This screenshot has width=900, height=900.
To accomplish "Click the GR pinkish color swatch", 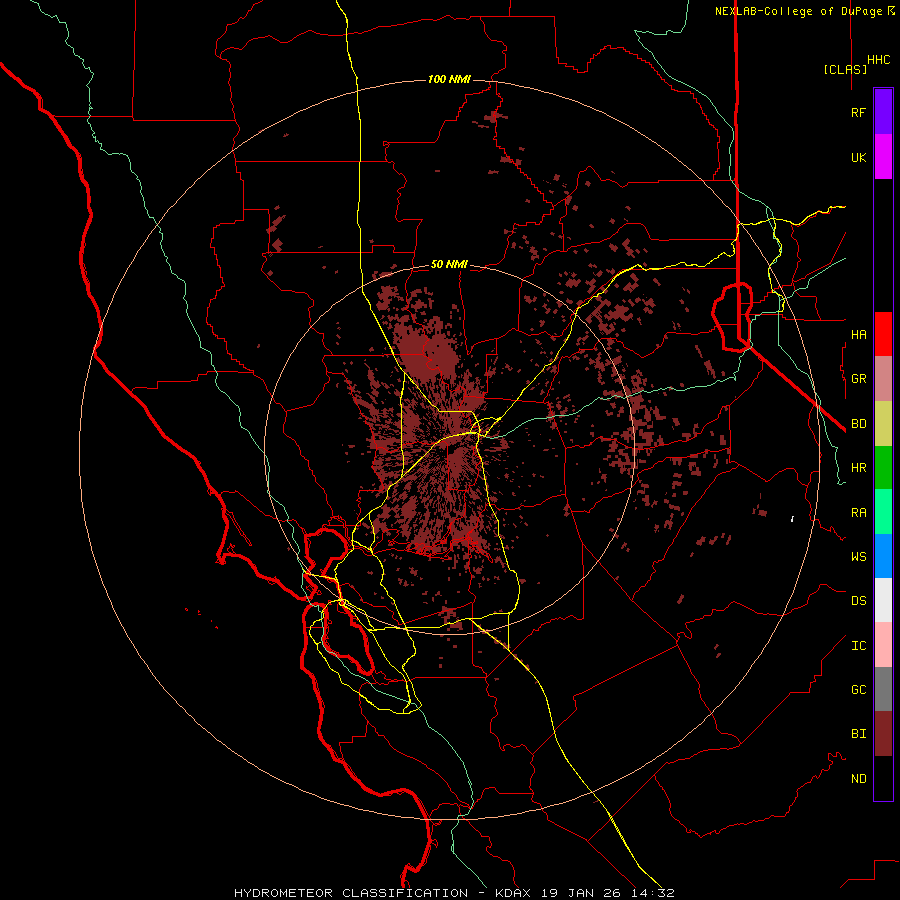I will click(883, 379).
